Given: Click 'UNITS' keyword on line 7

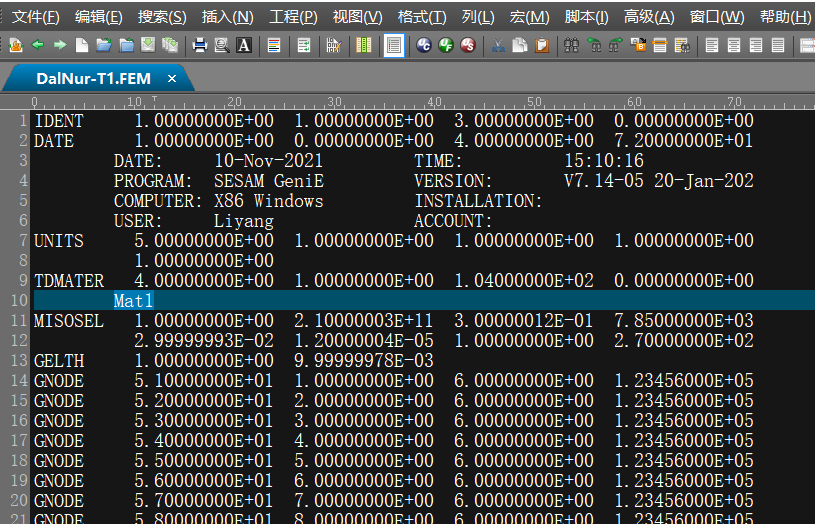Looking at the screenshot, I should tap(59, 241).
